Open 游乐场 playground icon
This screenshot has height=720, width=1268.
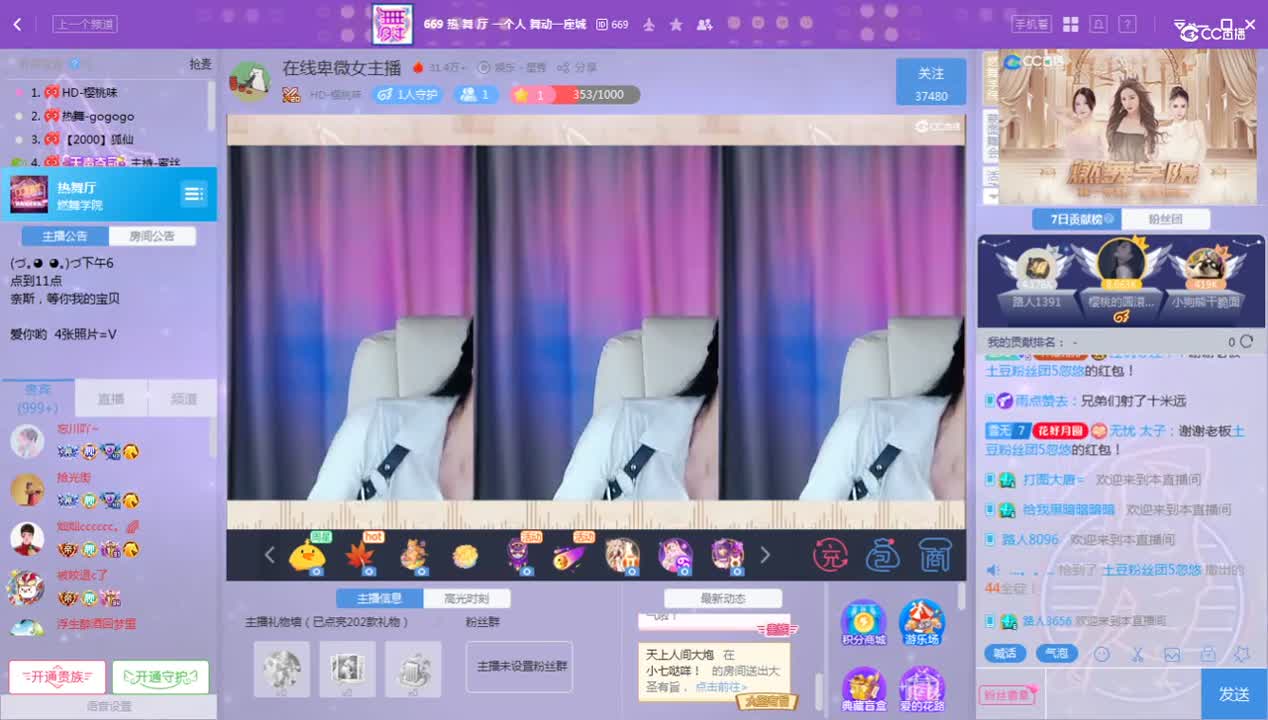point(921,623)
